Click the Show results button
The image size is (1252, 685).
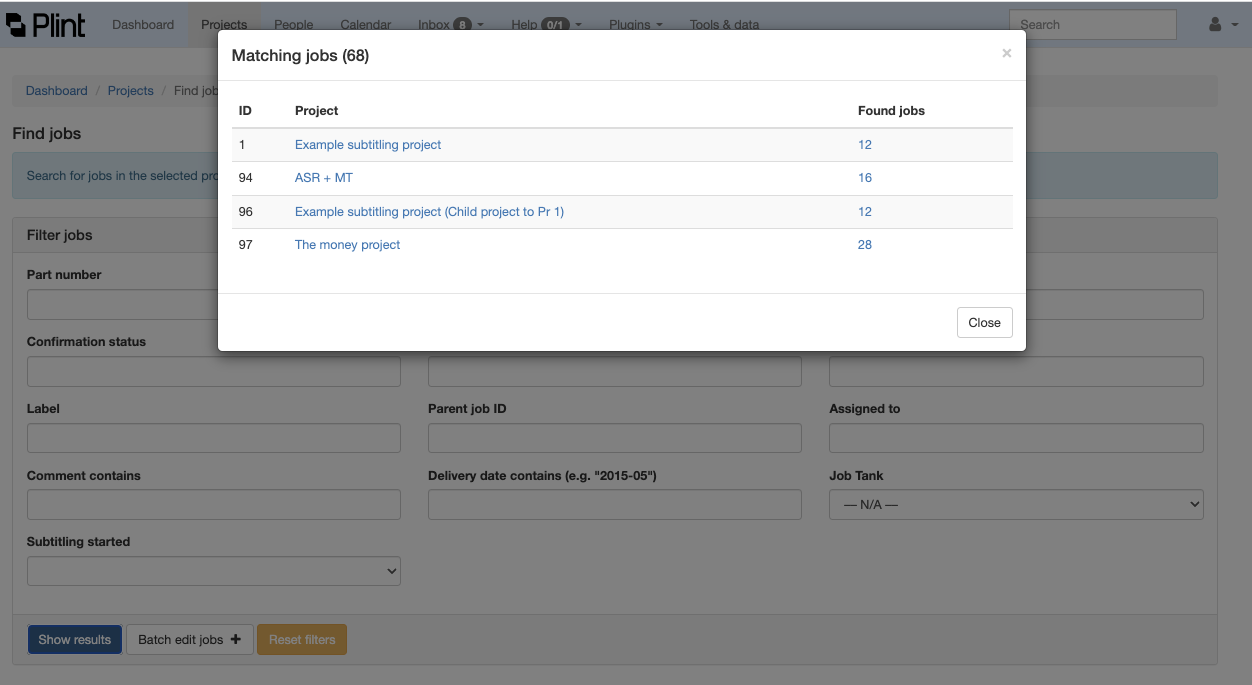point(75,640)
